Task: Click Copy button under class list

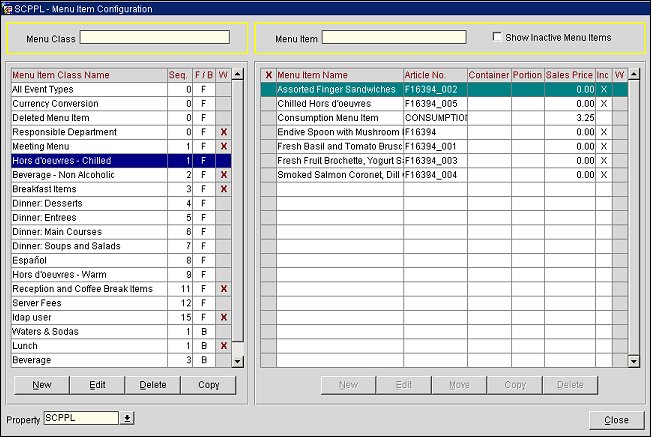Action: (208, 384)
